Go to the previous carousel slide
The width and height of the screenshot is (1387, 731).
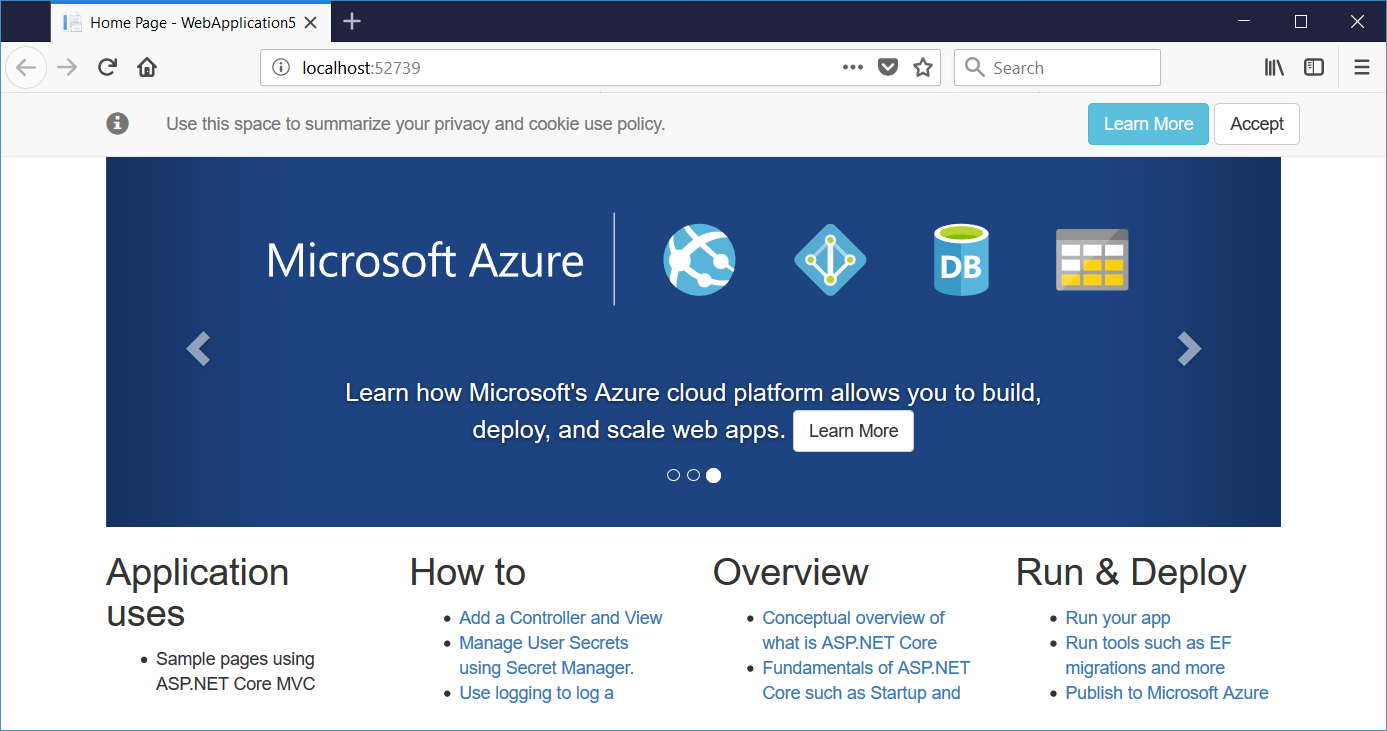[x=198, y=348]
